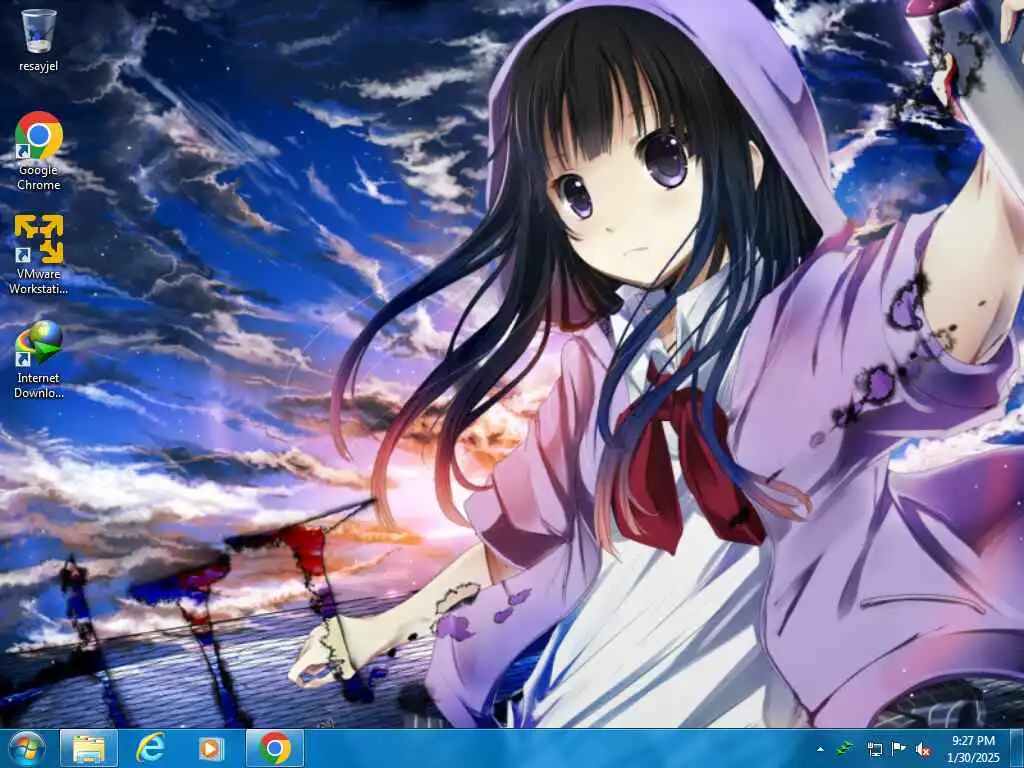The width and height of the screenshot is (1024, 768).
Task: Open the network status tray icon
Action: pos(874,749)
